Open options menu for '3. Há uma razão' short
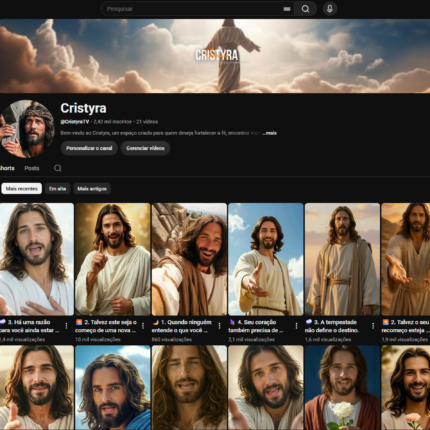The width and height of the screenshot is (430, 430). [x=66, y=326]
